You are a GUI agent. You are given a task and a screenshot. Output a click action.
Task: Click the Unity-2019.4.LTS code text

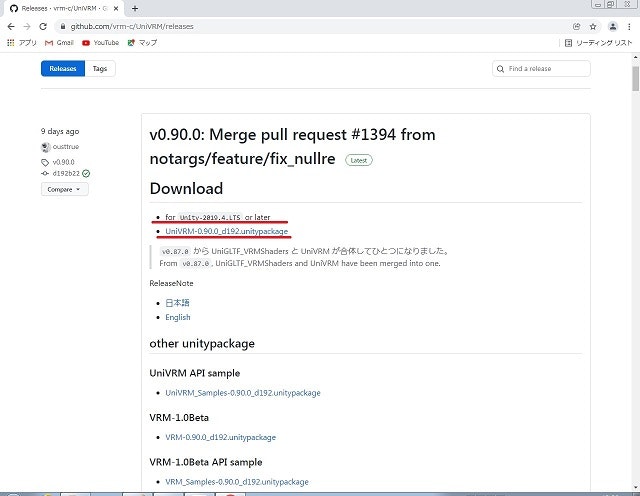tap(210, 218)
